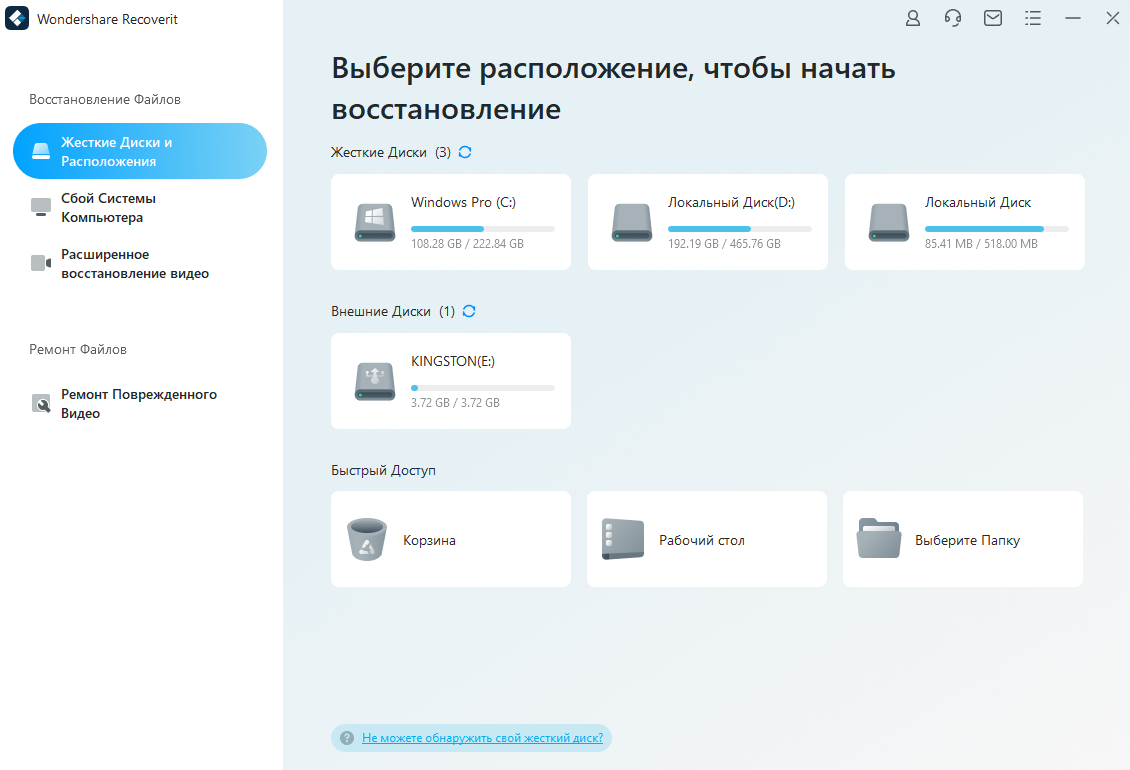Open Расширенное восстановление видео section
Screen dimensions: 1130x770
pos(140,264)
